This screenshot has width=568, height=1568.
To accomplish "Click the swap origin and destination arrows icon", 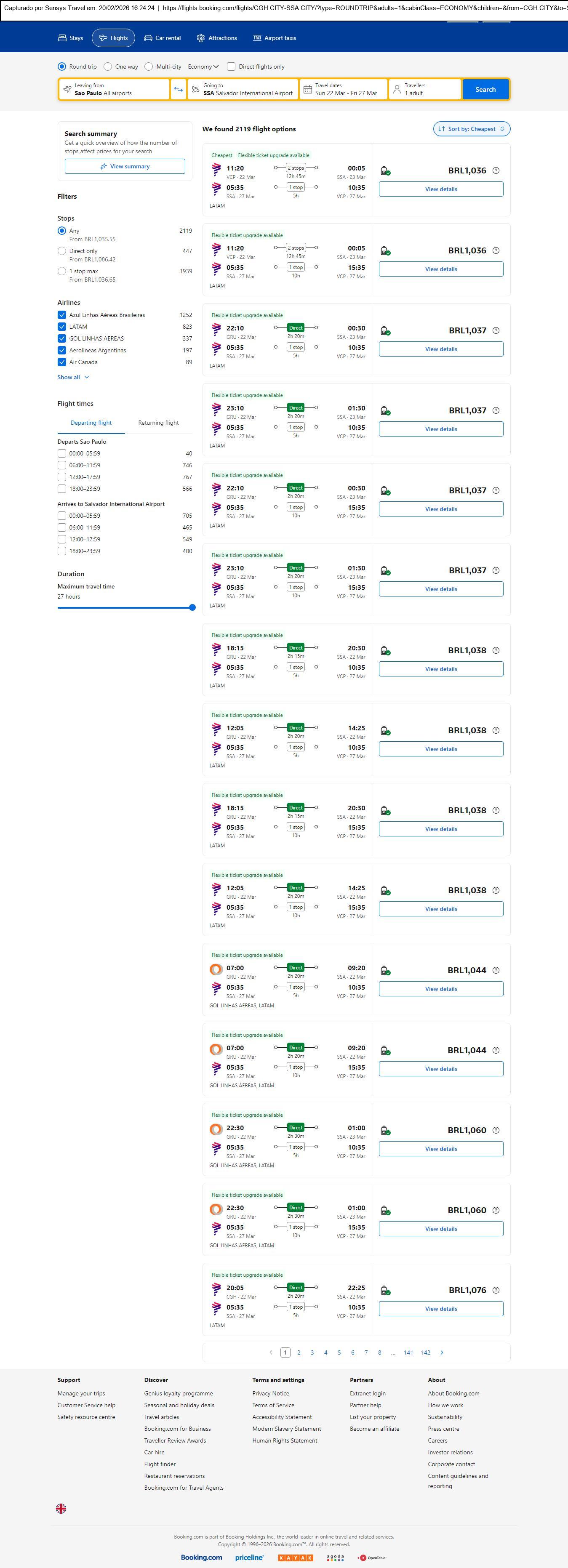I will coord(179,90).
